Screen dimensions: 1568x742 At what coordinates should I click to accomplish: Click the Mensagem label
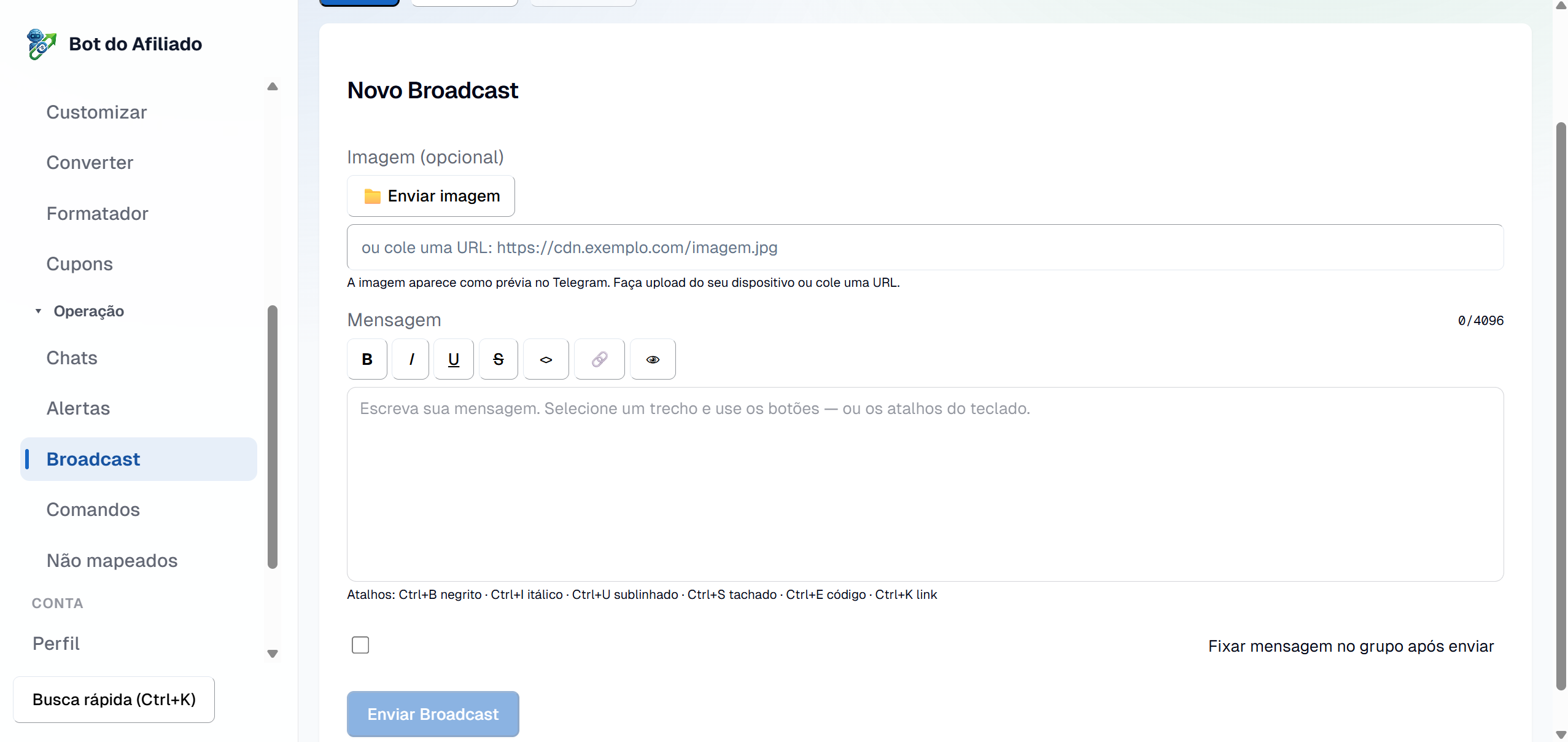point(394,320)
